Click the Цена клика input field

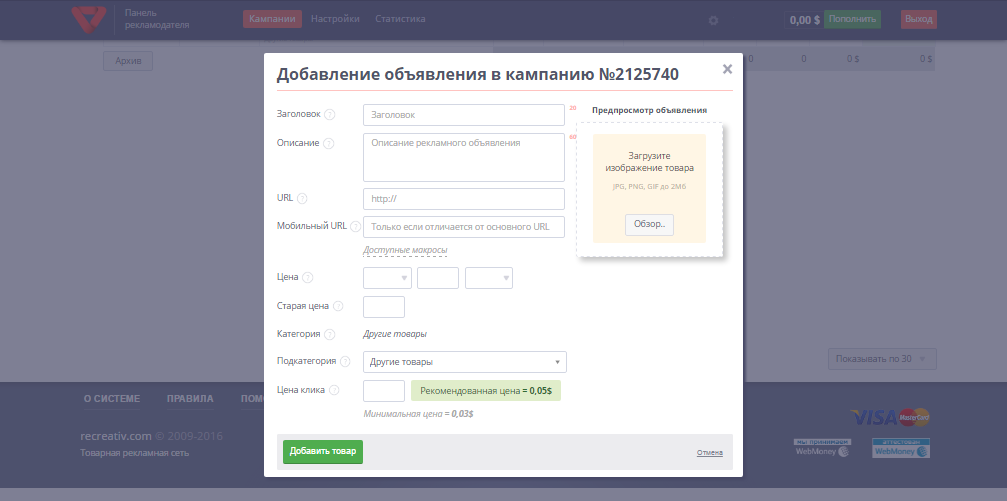click(384, 391)
